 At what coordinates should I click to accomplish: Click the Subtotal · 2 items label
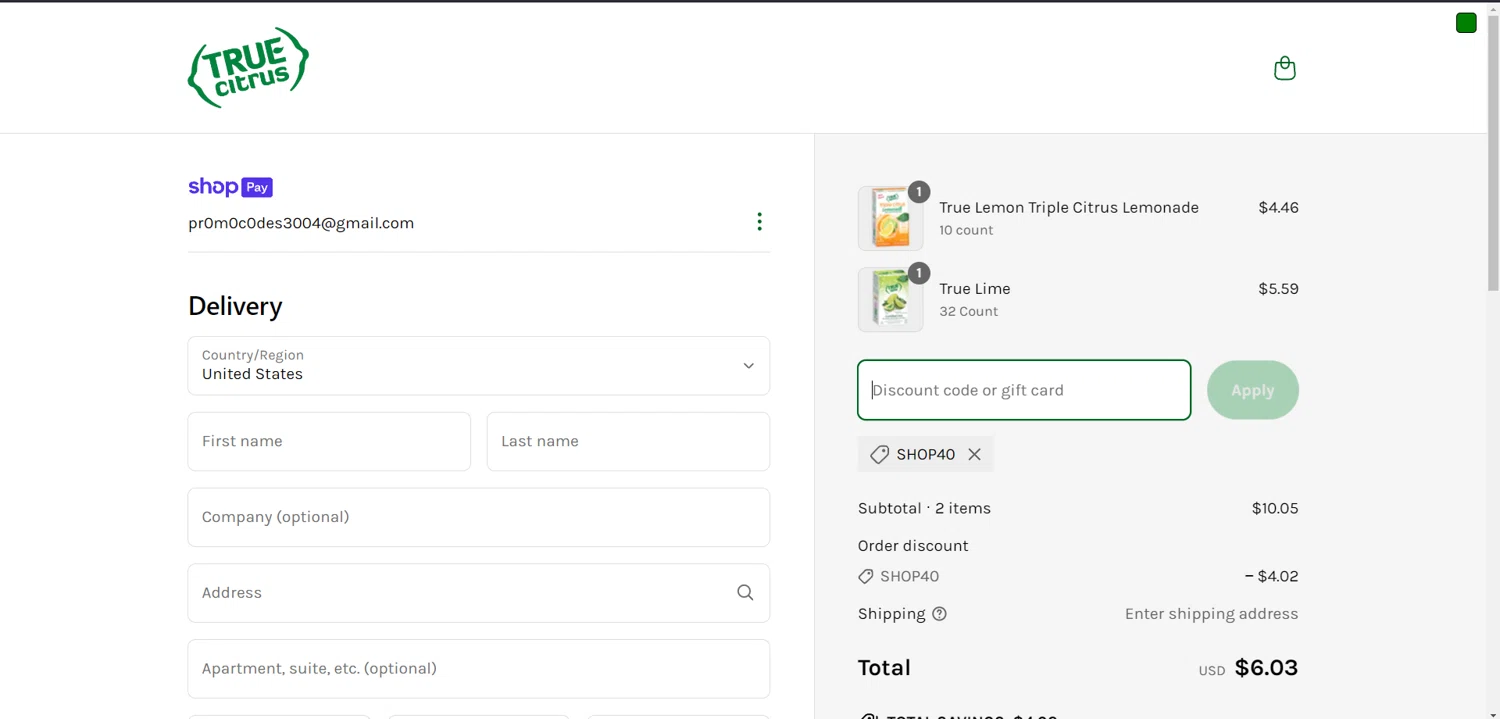coord(924,508)
